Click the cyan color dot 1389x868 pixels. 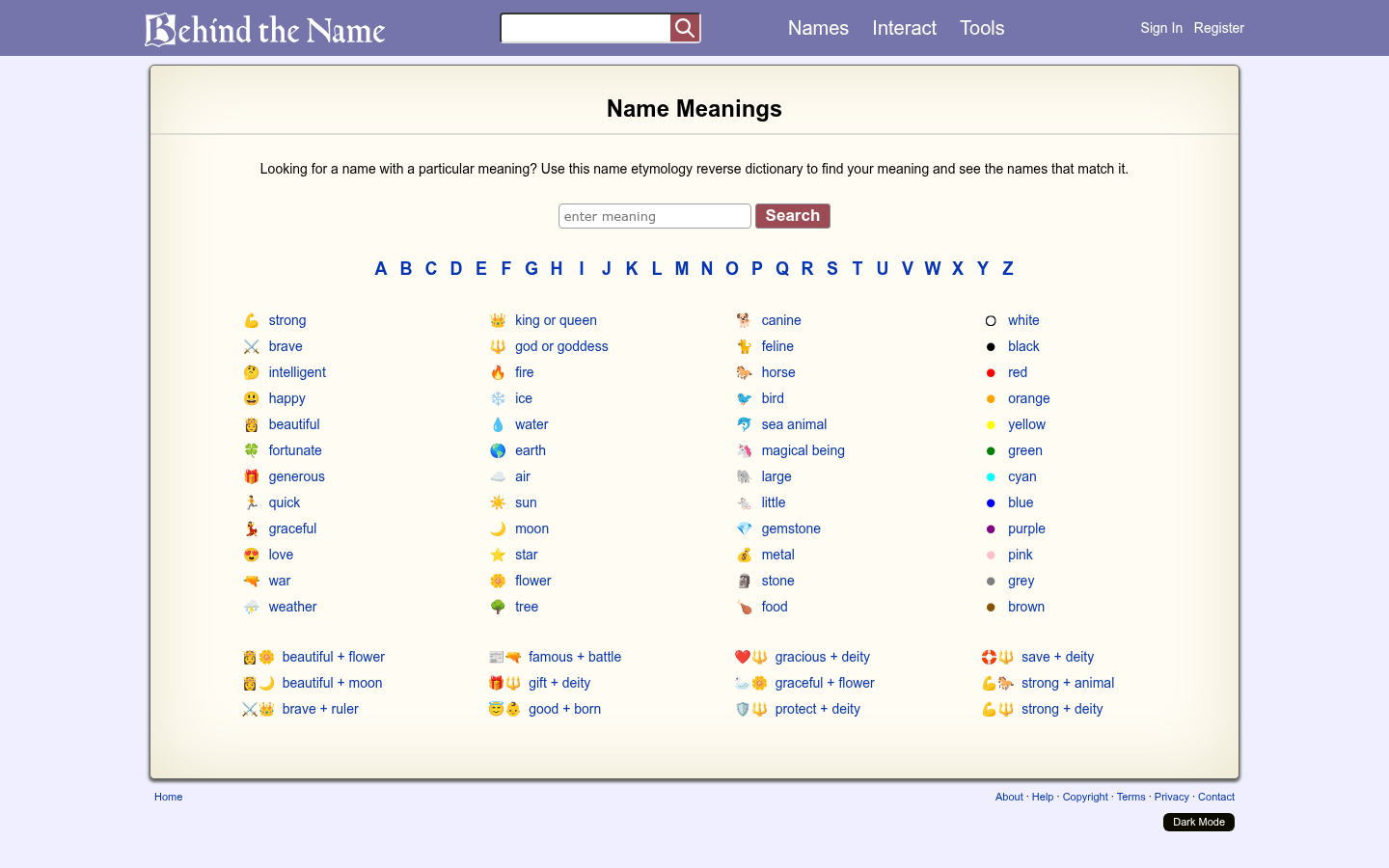coord(991,476)
